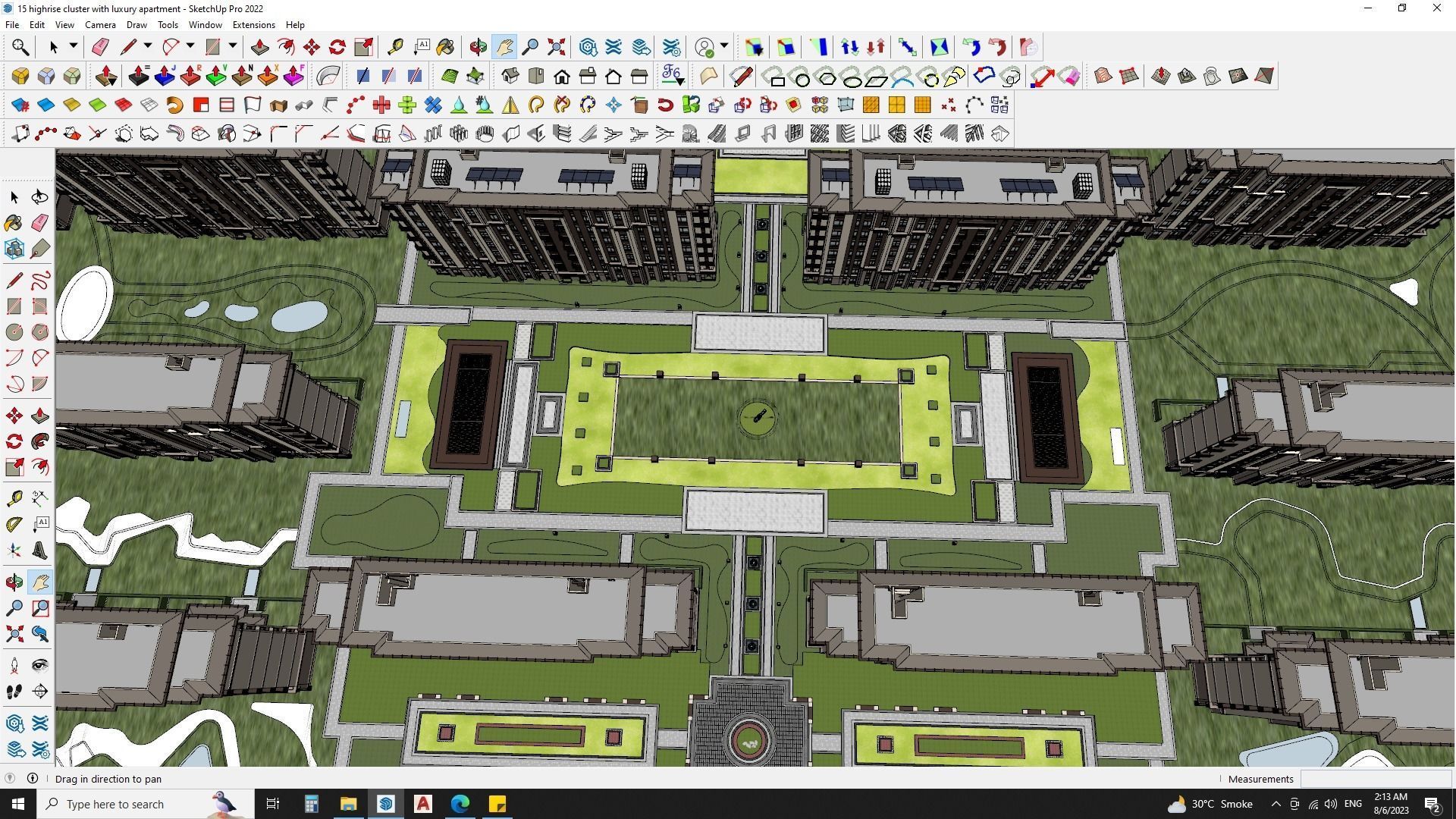The height and width of the screenshot is (819, 1456).
Task: Select the Eraser tool in top toolbar
Action: 100,47
